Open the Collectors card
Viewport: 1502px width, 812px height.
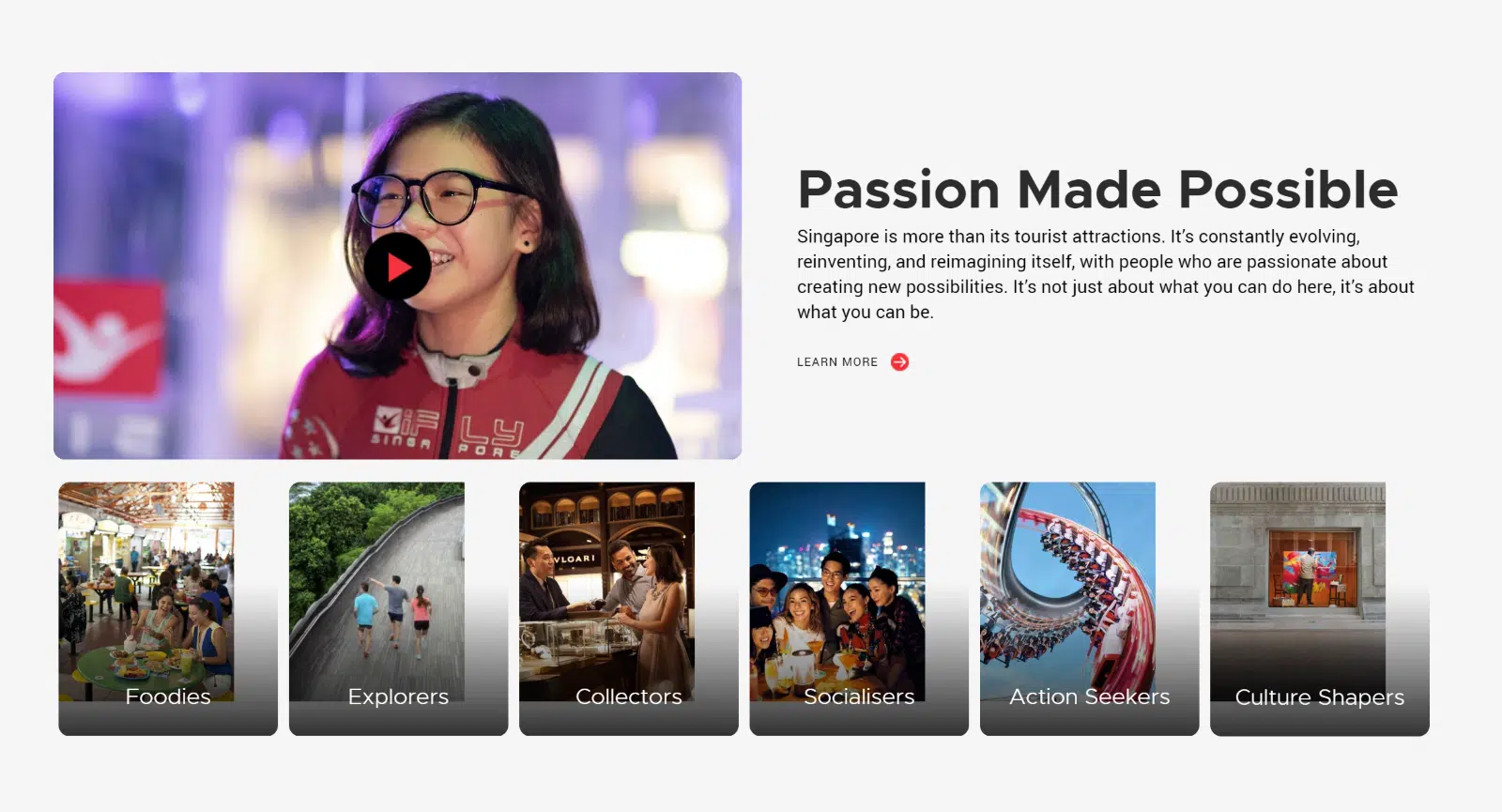[x=629, y=608]
